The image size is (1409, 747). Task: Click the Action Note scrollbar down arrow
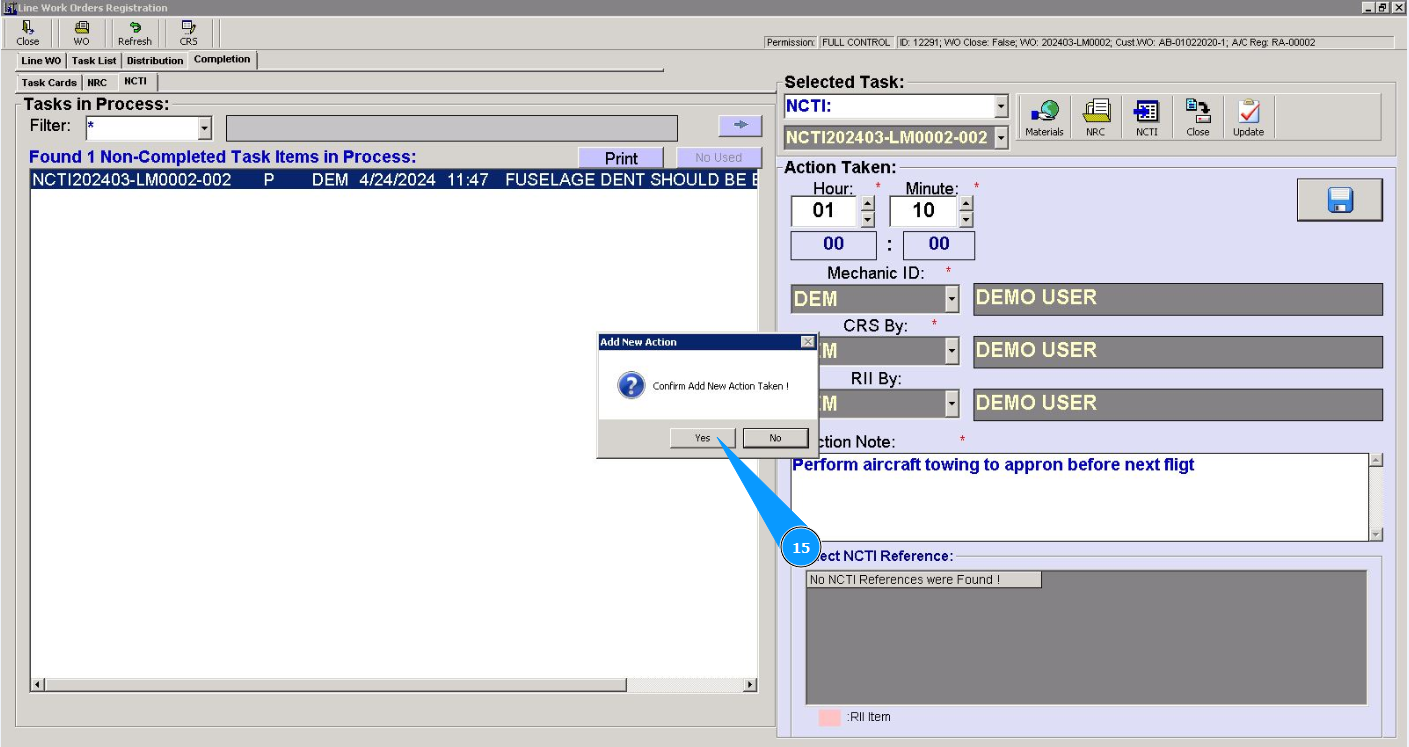coord(1376,534)
